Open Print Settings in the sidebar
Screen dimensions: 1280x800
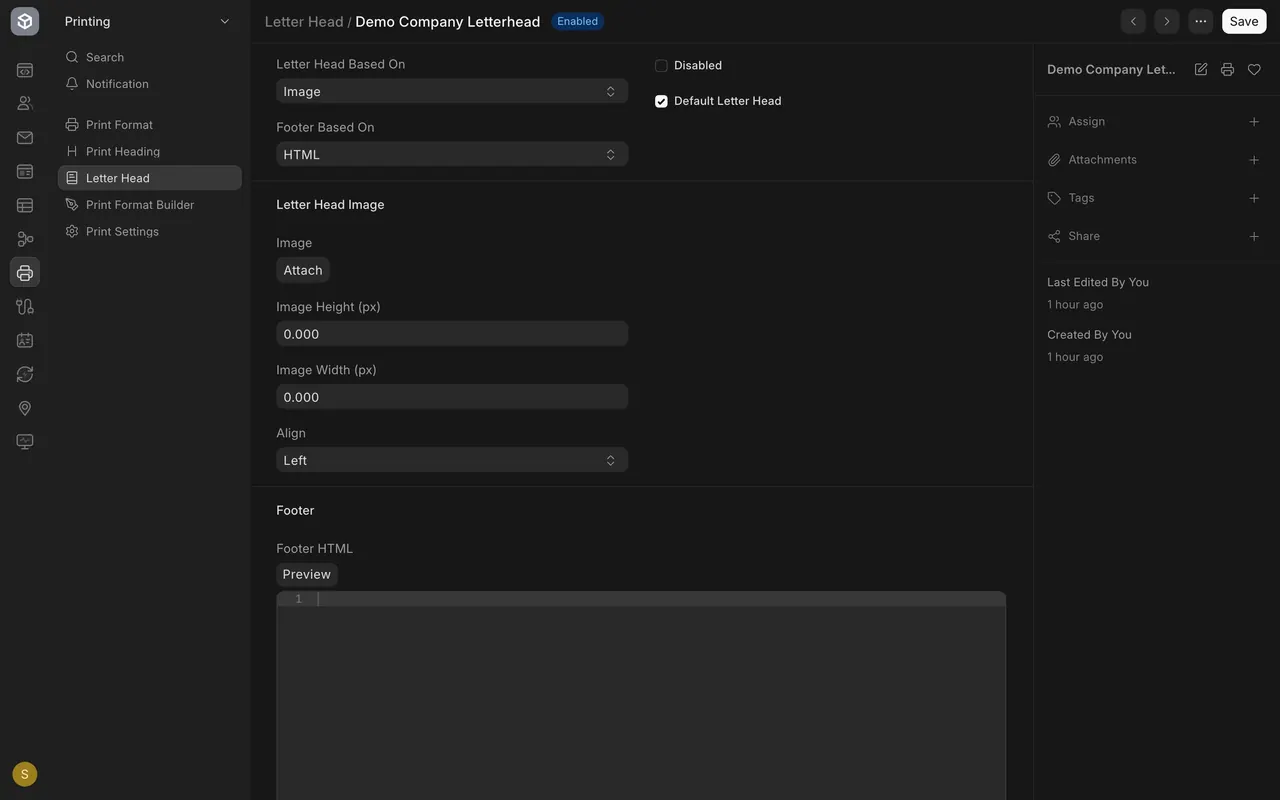point(150,231)
